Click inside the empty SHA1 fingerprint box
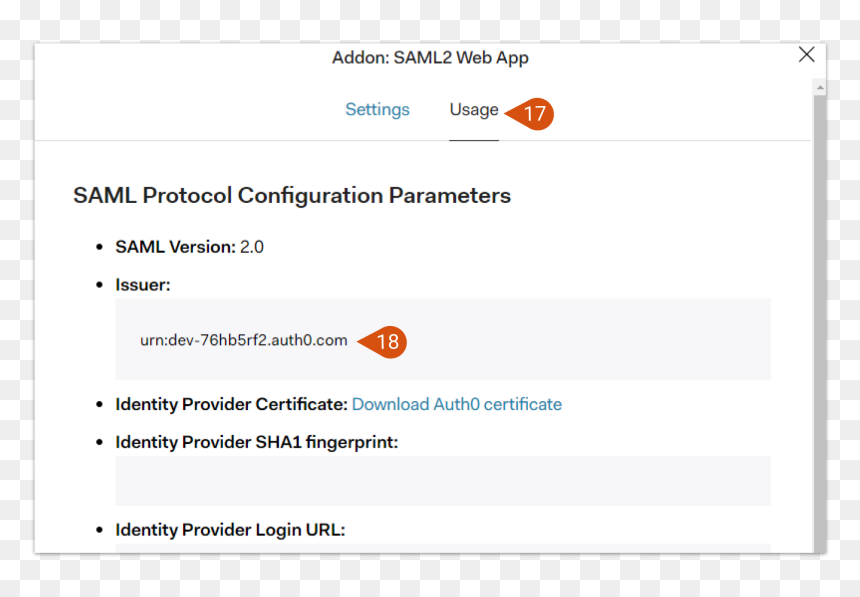 point(443,481)
